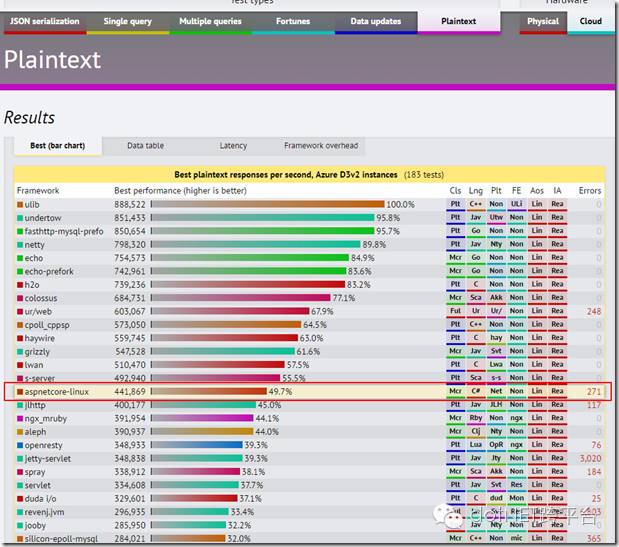The image size is (619, 547).
Task: Select the cpoll_cppsp framework row name
Action: click(x=47, y=325)
